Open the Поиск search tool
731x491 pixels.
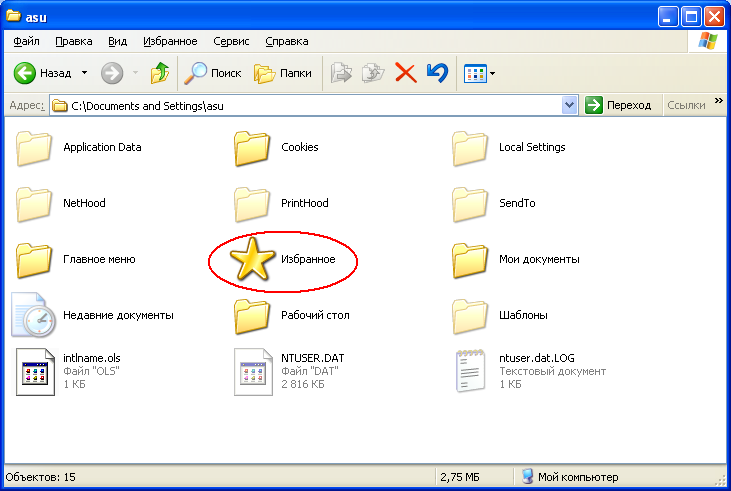tap(213, 73)
